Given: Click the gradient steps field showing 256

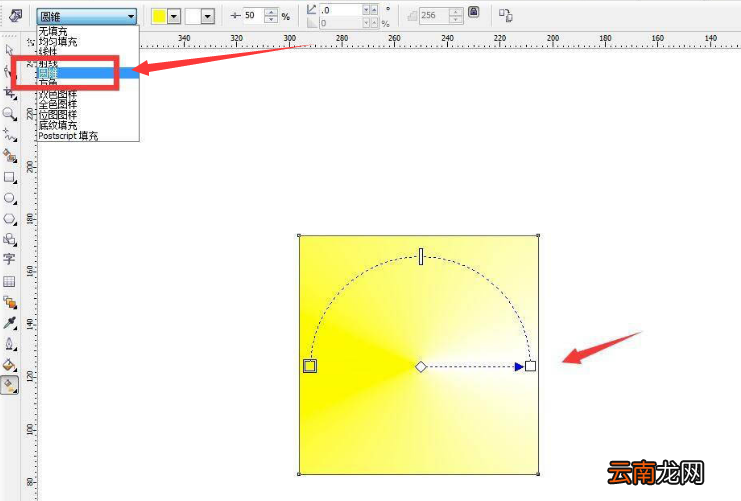Looking at the screenshot, I should [434, 16].
